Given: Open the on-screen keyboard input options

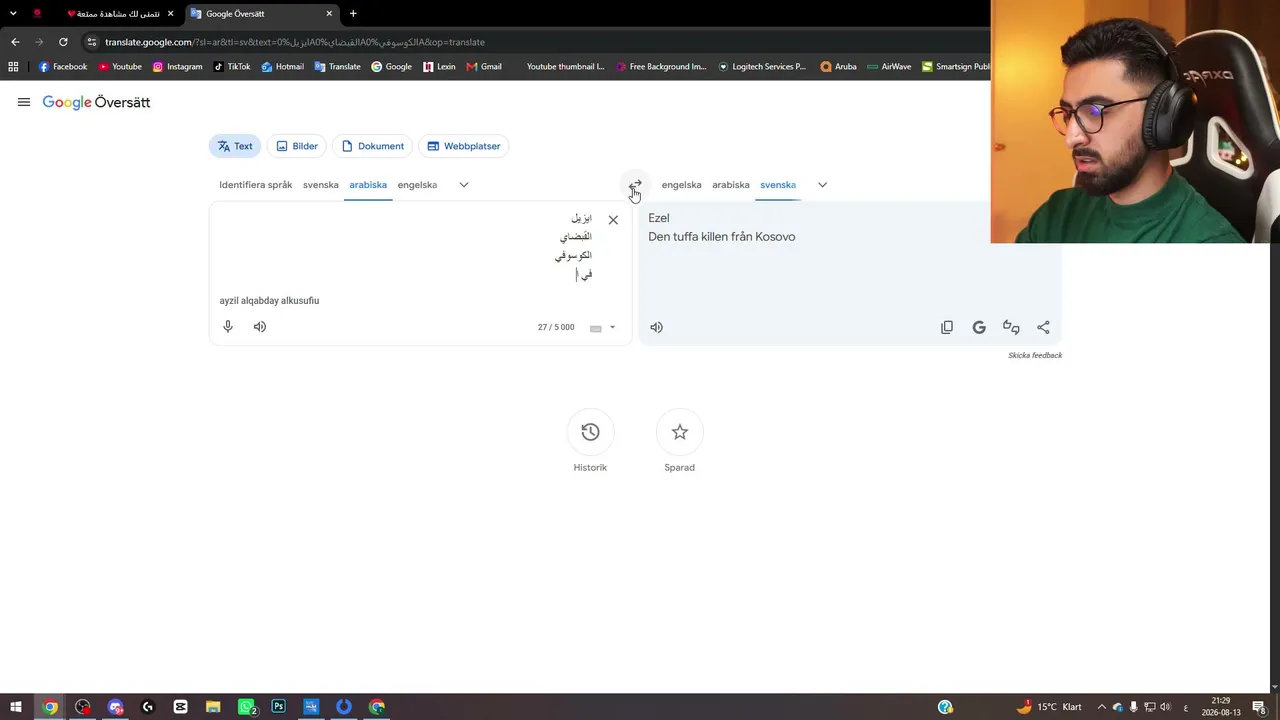Looking at the screenshot, I should pos(603,327).
